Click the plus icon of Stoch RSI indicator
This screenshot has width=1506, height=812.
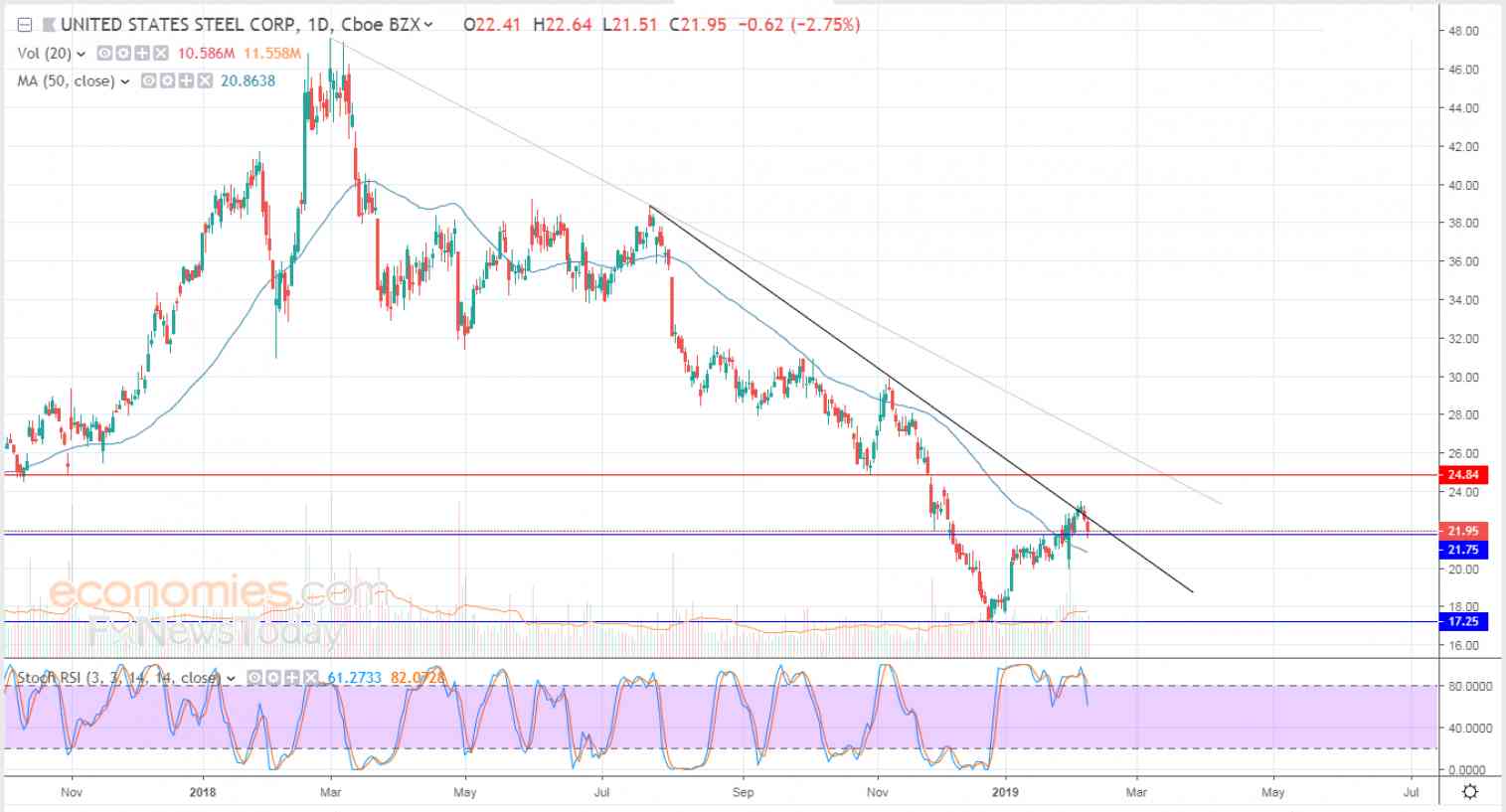[291, 678]
